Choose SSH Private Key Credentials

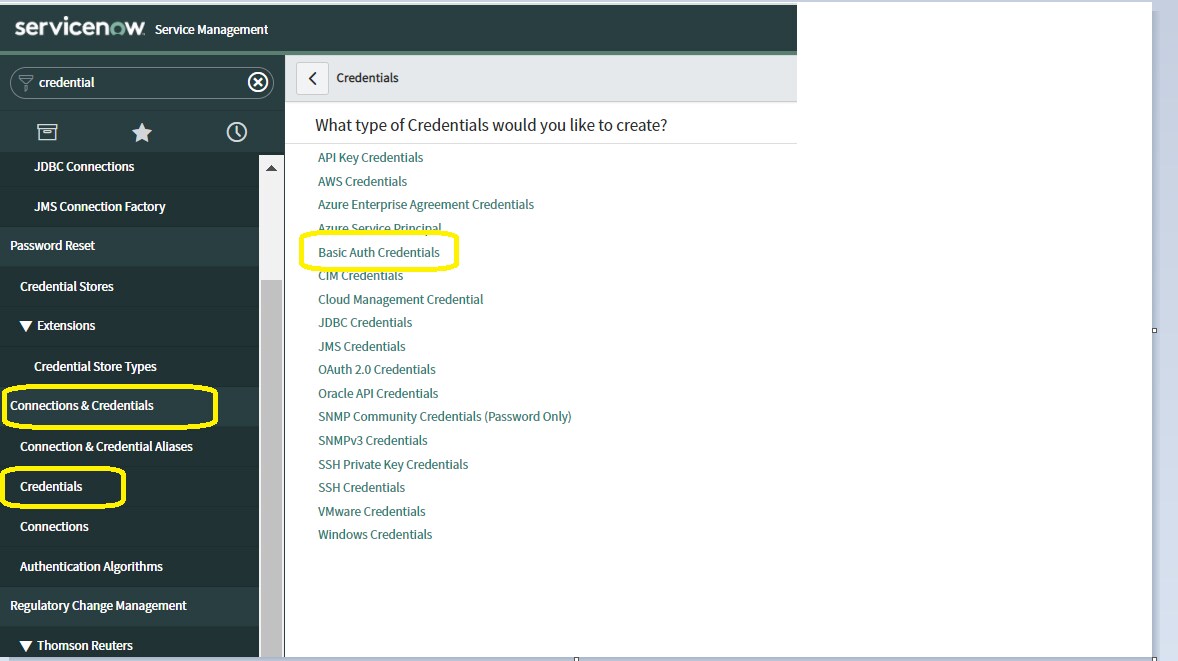[393, 464]
